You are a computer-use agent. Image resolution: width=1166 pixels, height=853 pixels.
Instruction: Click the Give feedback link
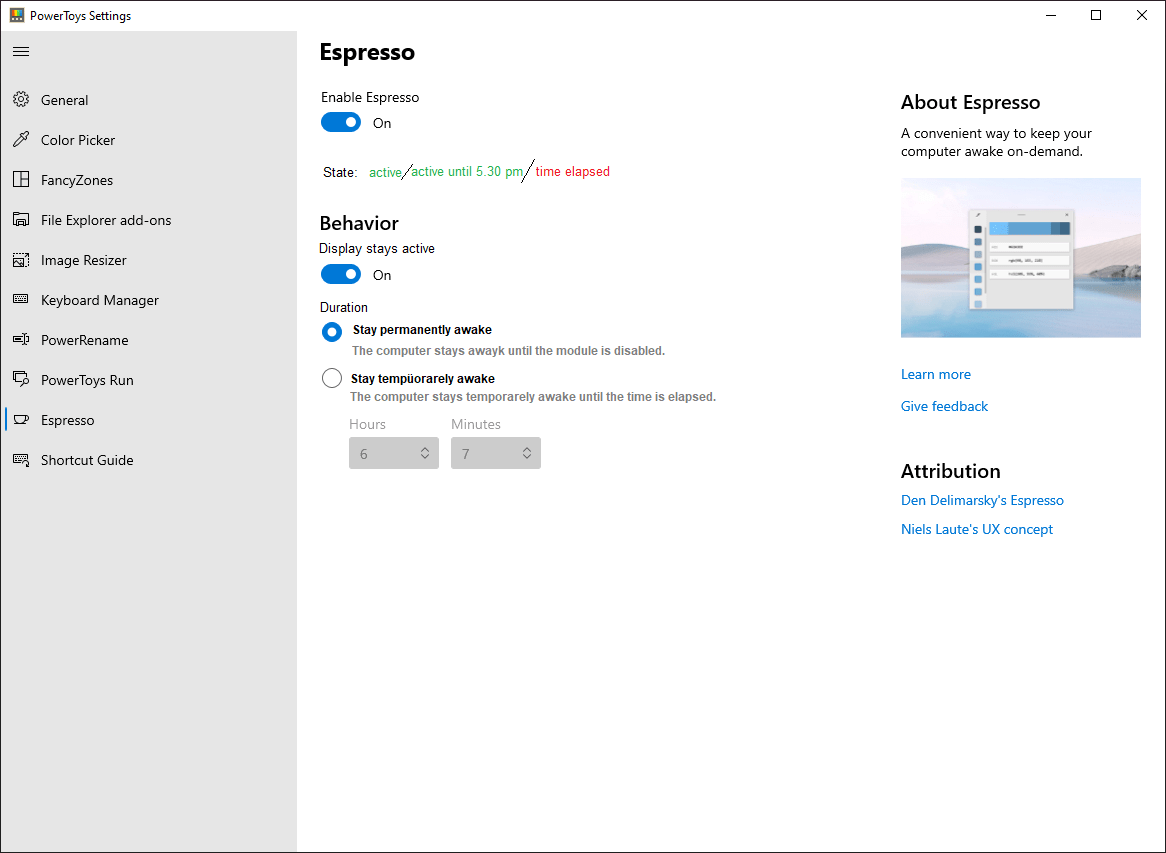pos(944,406)
